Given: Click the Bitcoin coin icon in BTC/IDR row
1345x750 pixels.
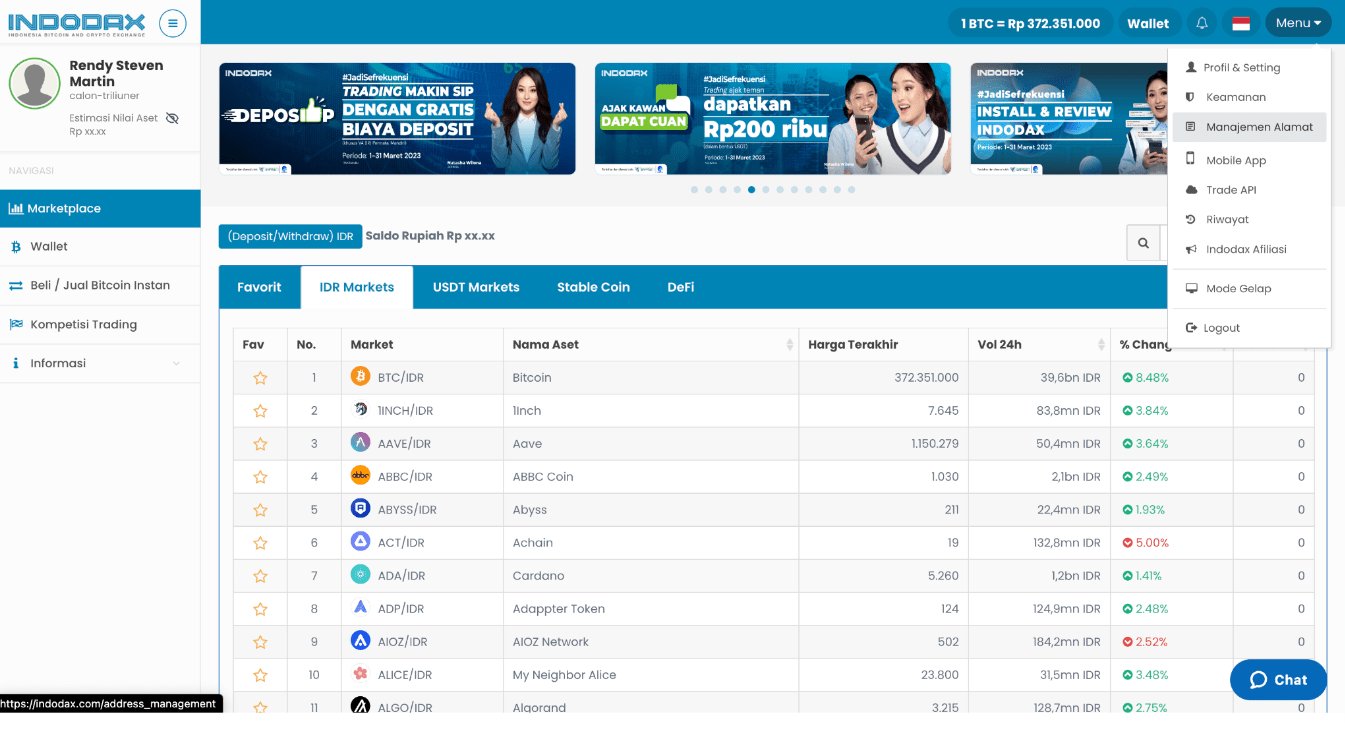Looking at the screenshot, I should click(361, 377).
